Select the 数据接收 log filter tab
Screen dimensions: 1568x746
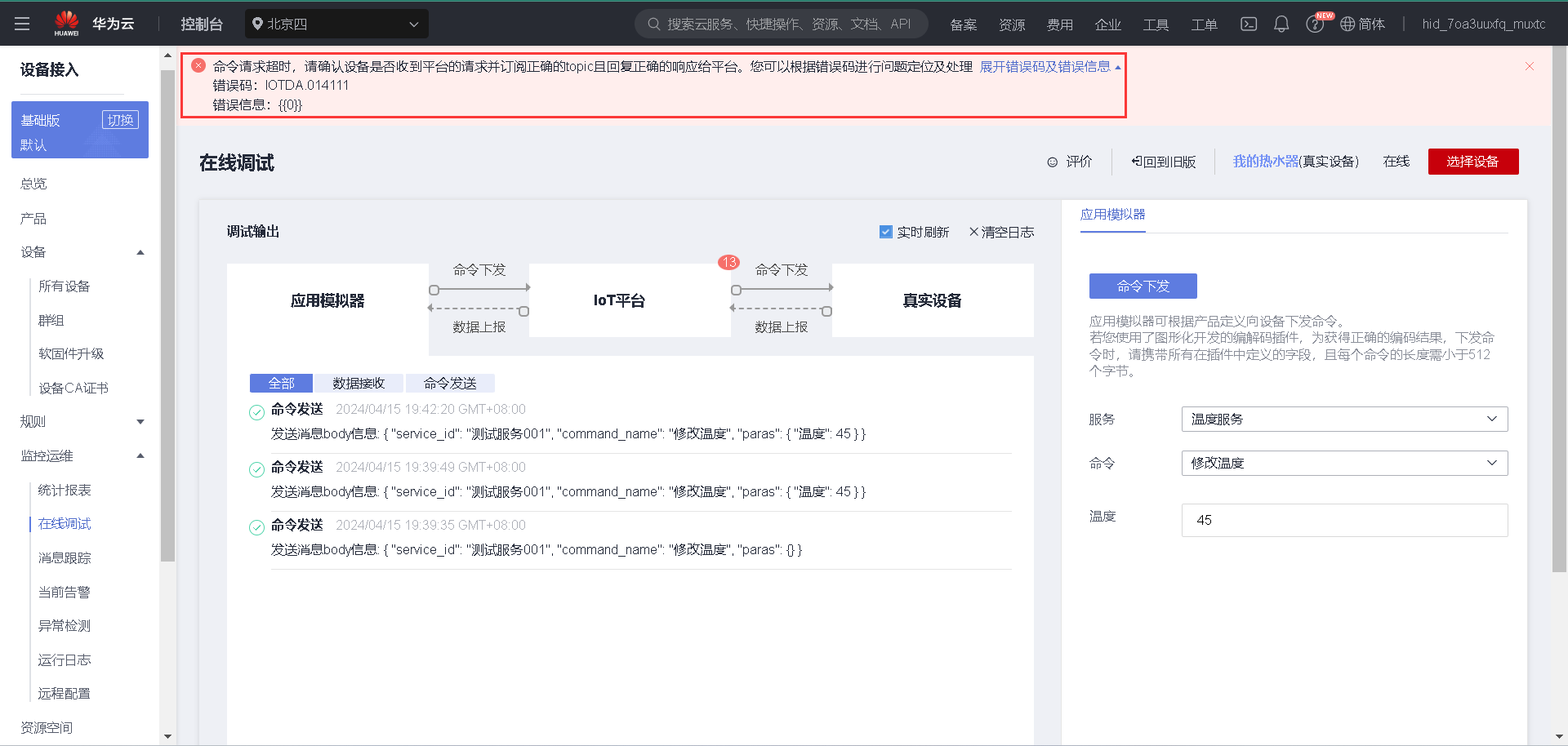[359, 383]
